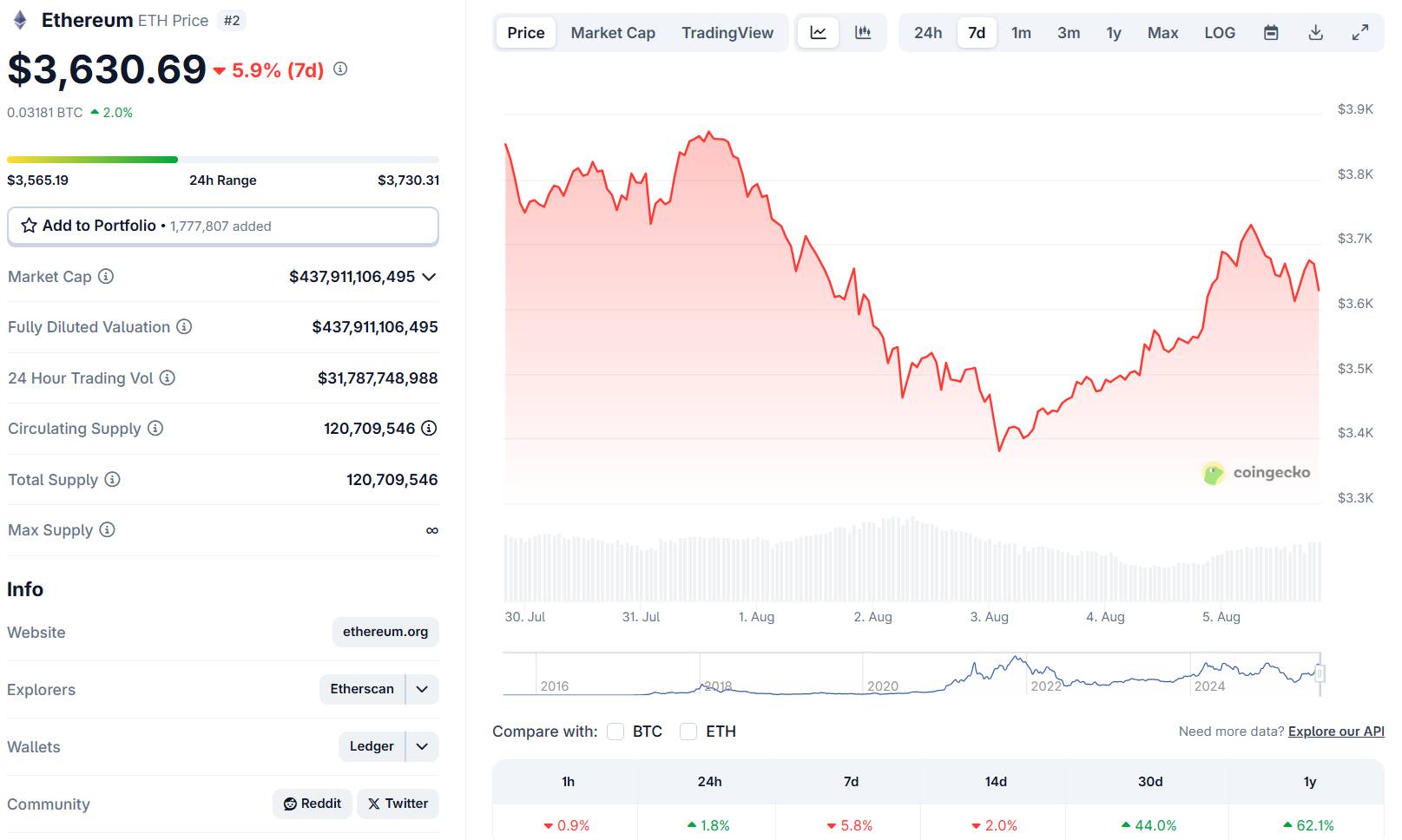The height and width of the screenshot is (840, 1402).
Task: Select the Price tab
Action: coord(526,33)
